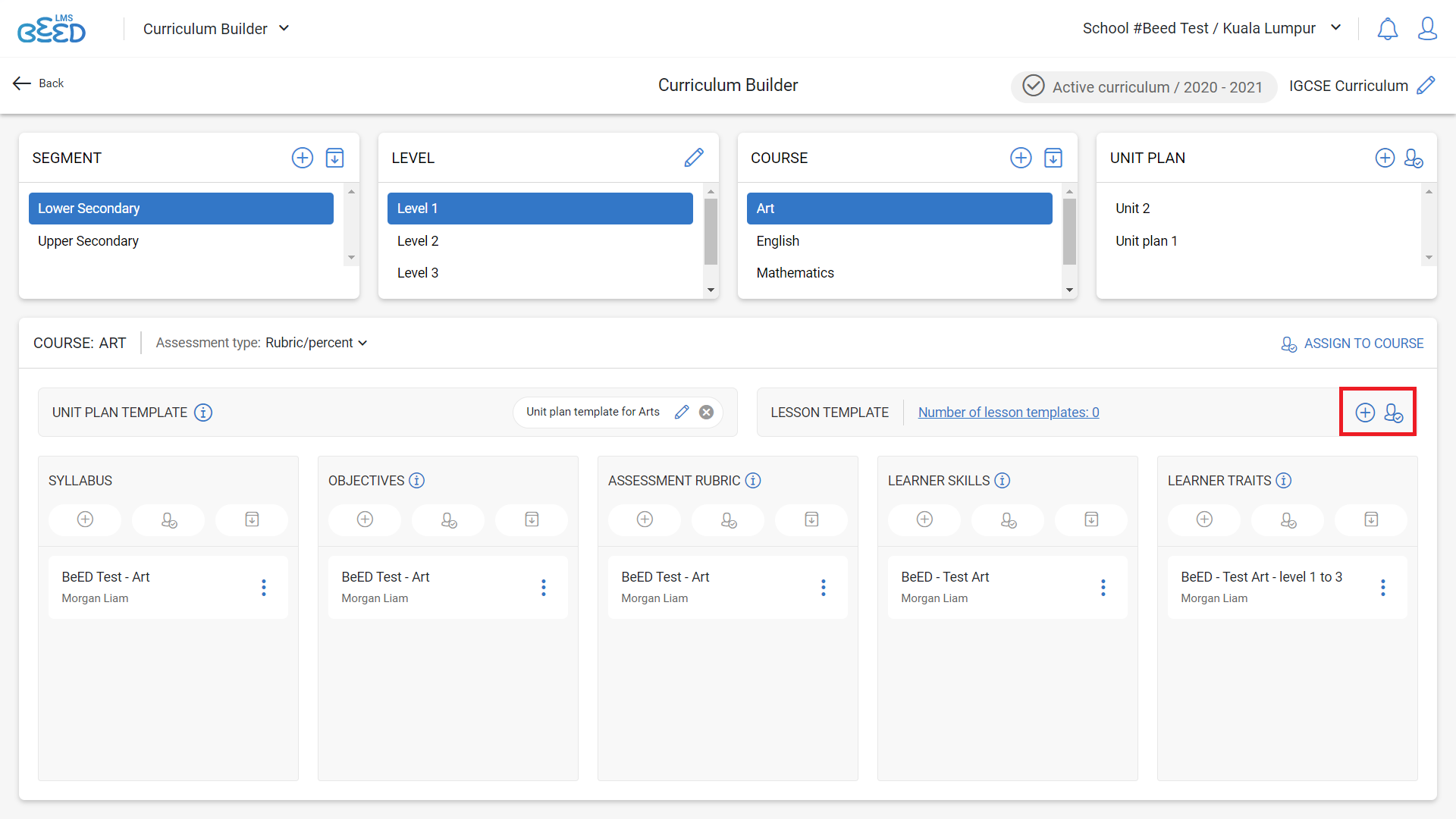
Task: Show info for Assessment Rubric
Action: (752, 480)
